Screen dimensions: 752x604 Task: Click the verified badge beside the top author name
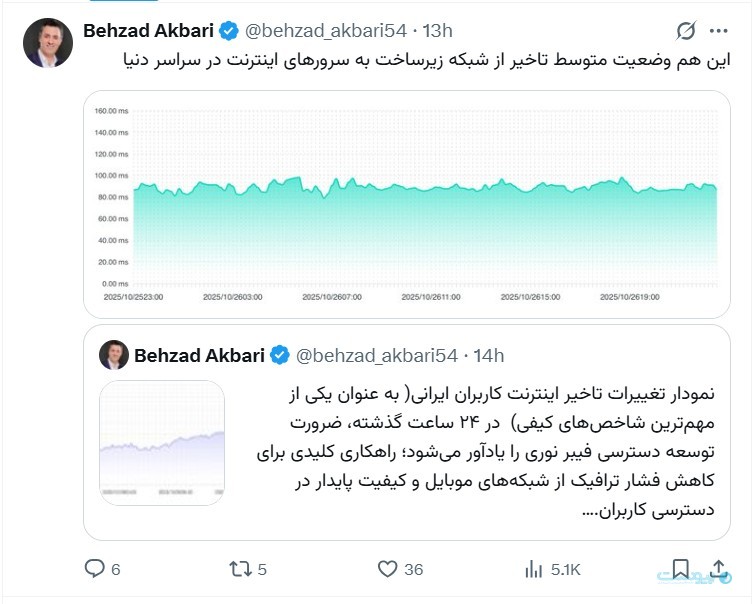coord(229,31)
